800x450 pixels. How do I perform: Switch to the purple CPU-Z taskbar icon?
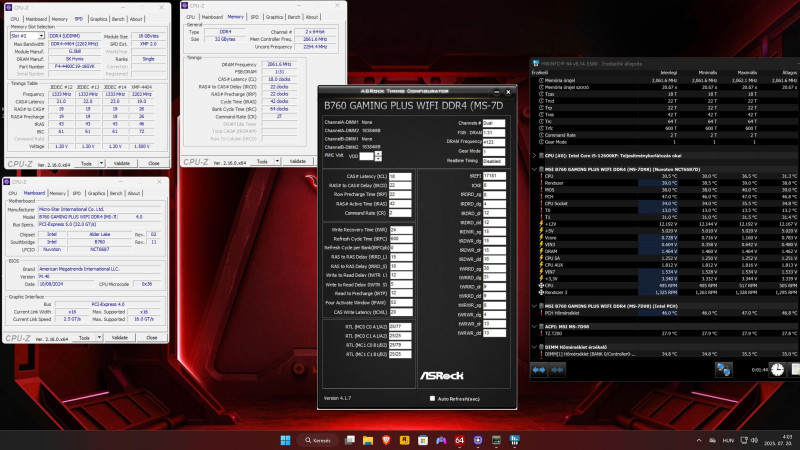coord(478,440)
